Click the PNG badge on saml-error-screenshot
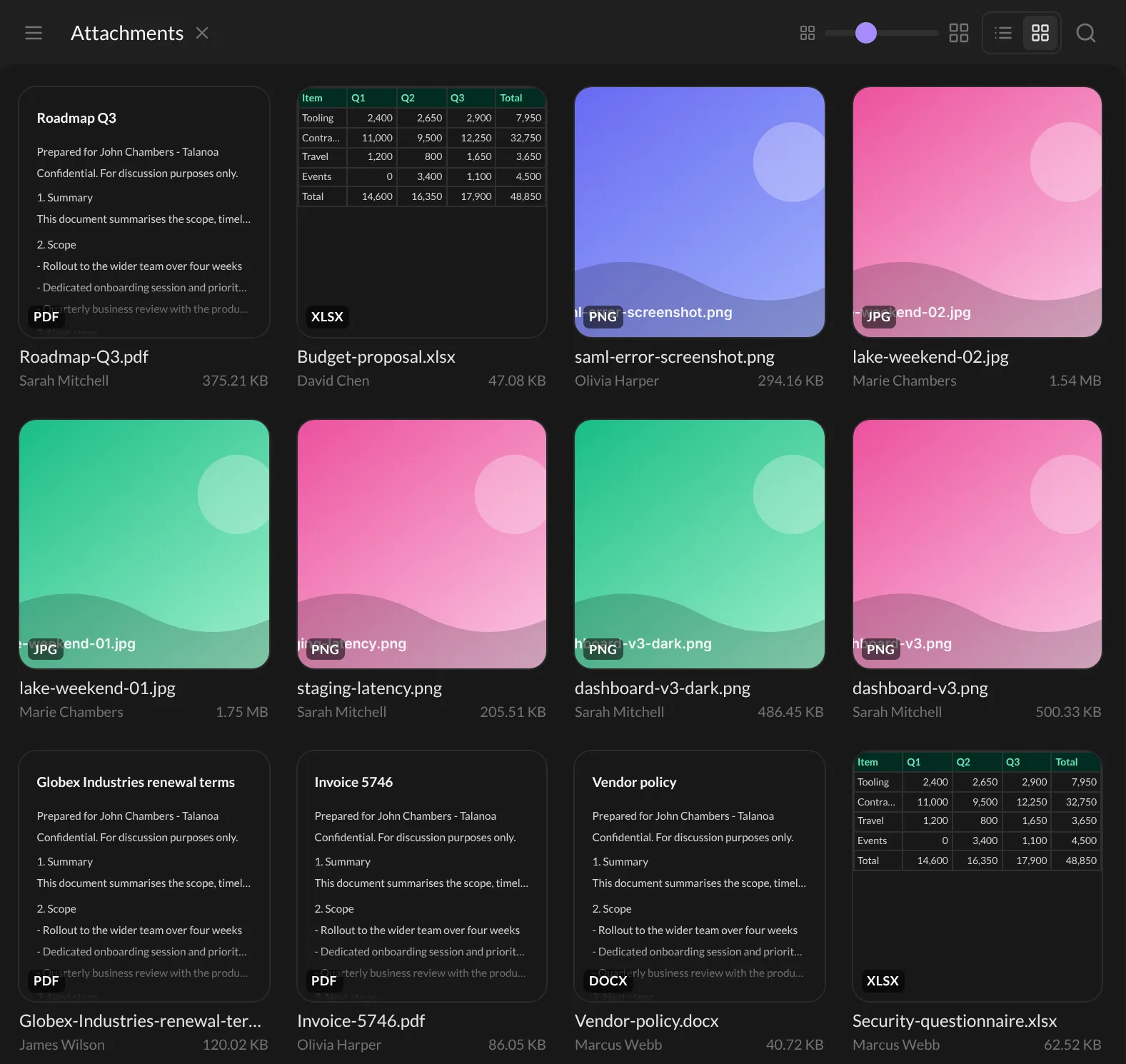Image resolution: width=1126 pixels, height=1064 pixels. pos(603,316)
